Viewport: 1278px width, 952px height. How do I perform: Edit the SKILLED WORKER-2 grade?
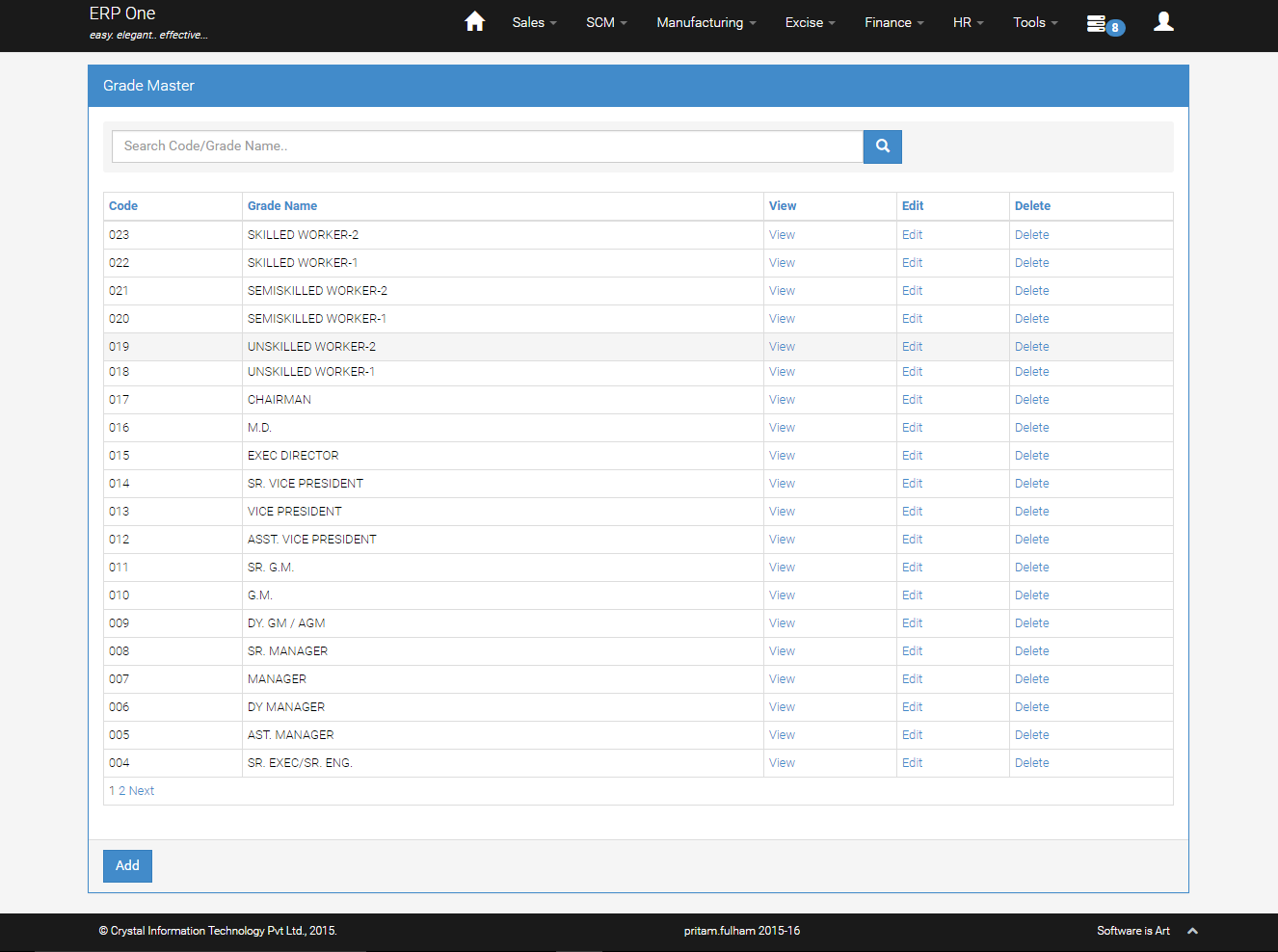912,235
